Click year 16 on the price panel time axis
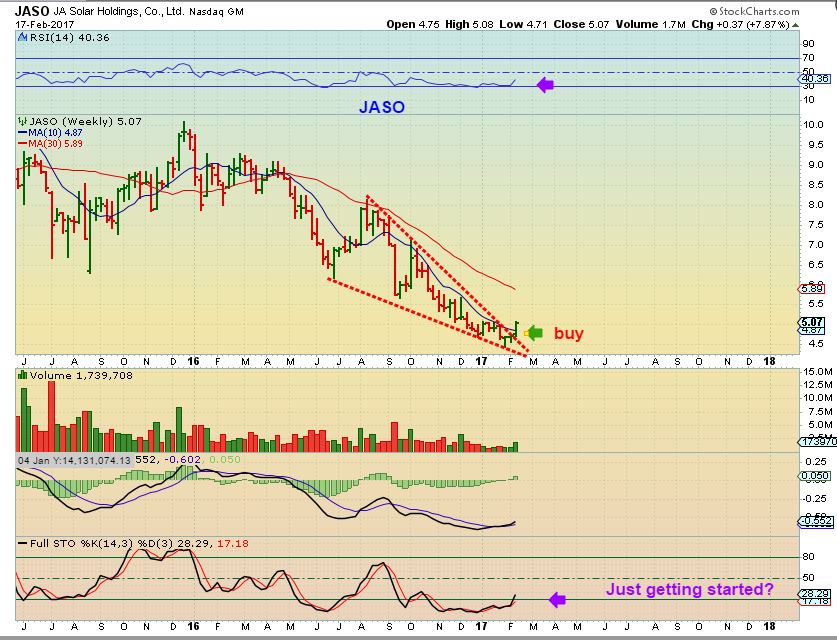837x640 pixels. (x=193, y=361)
